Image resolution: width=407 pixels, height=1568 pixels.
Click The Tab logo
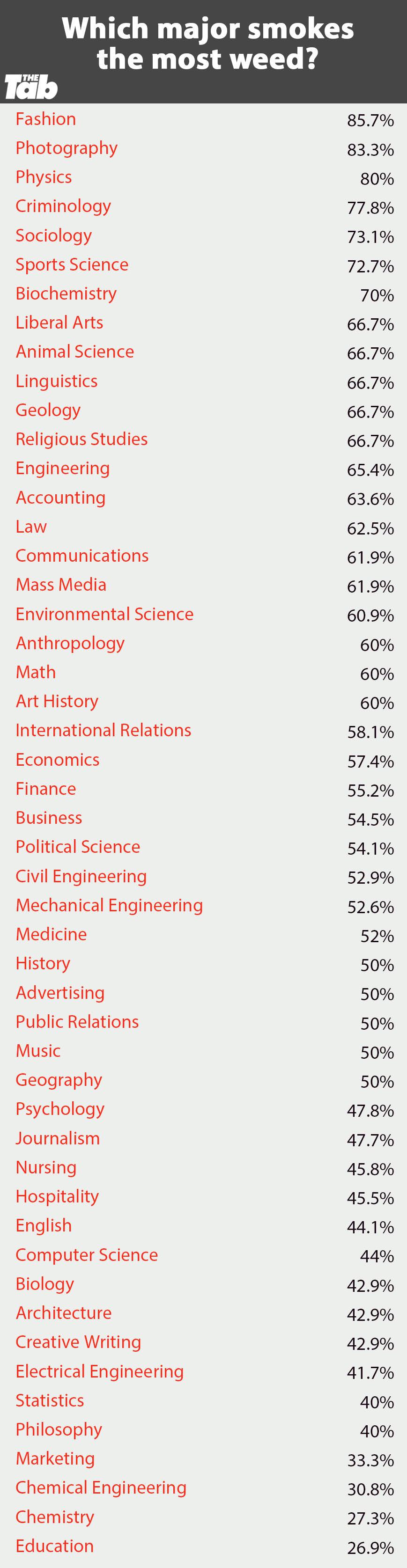pyautogui.click(x=31, y=87)
